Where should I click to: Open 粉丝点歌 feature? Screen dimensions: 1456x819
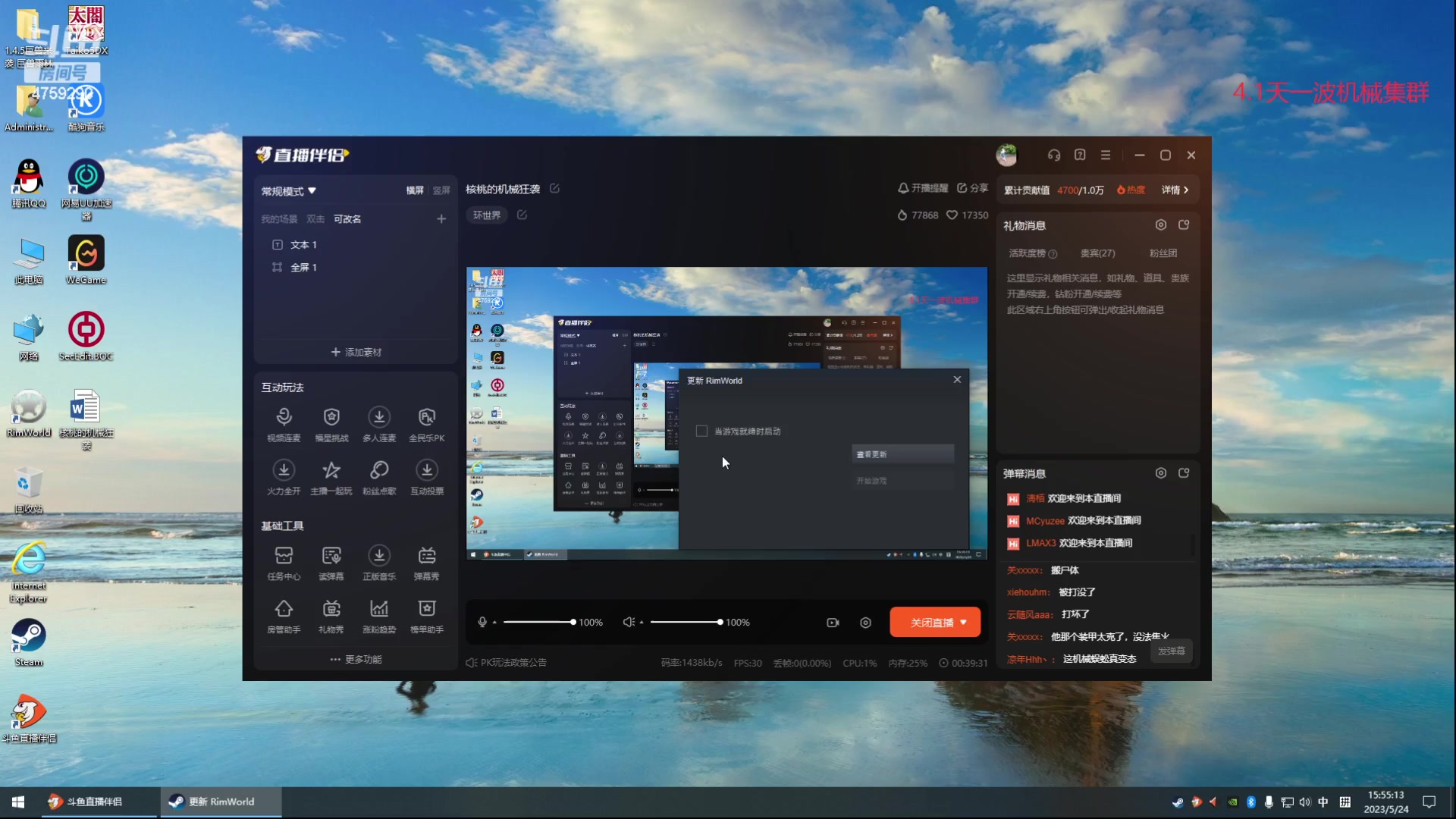(x=379, y=477)
